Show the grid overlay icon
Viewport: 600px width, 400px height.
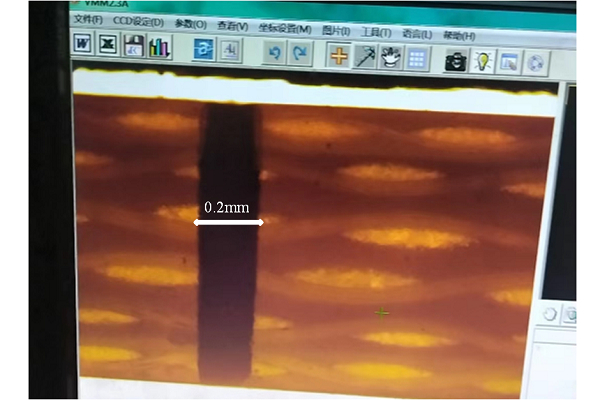416,59
